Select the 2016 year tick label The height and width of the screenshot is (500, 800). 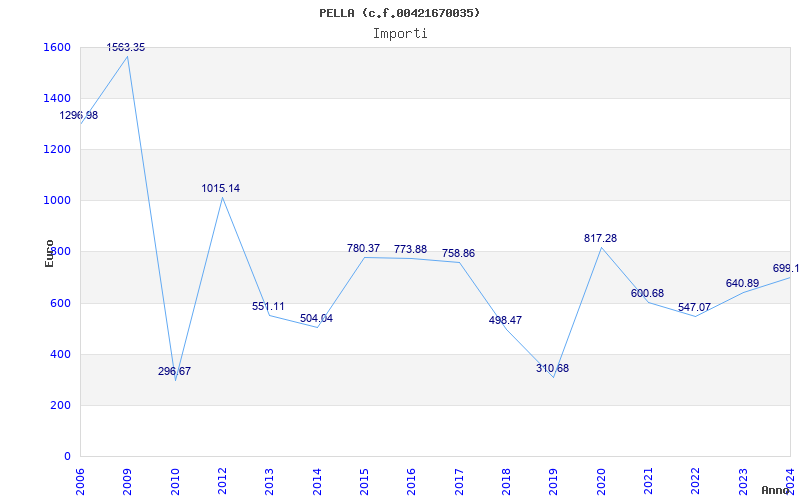click(412, 481)
